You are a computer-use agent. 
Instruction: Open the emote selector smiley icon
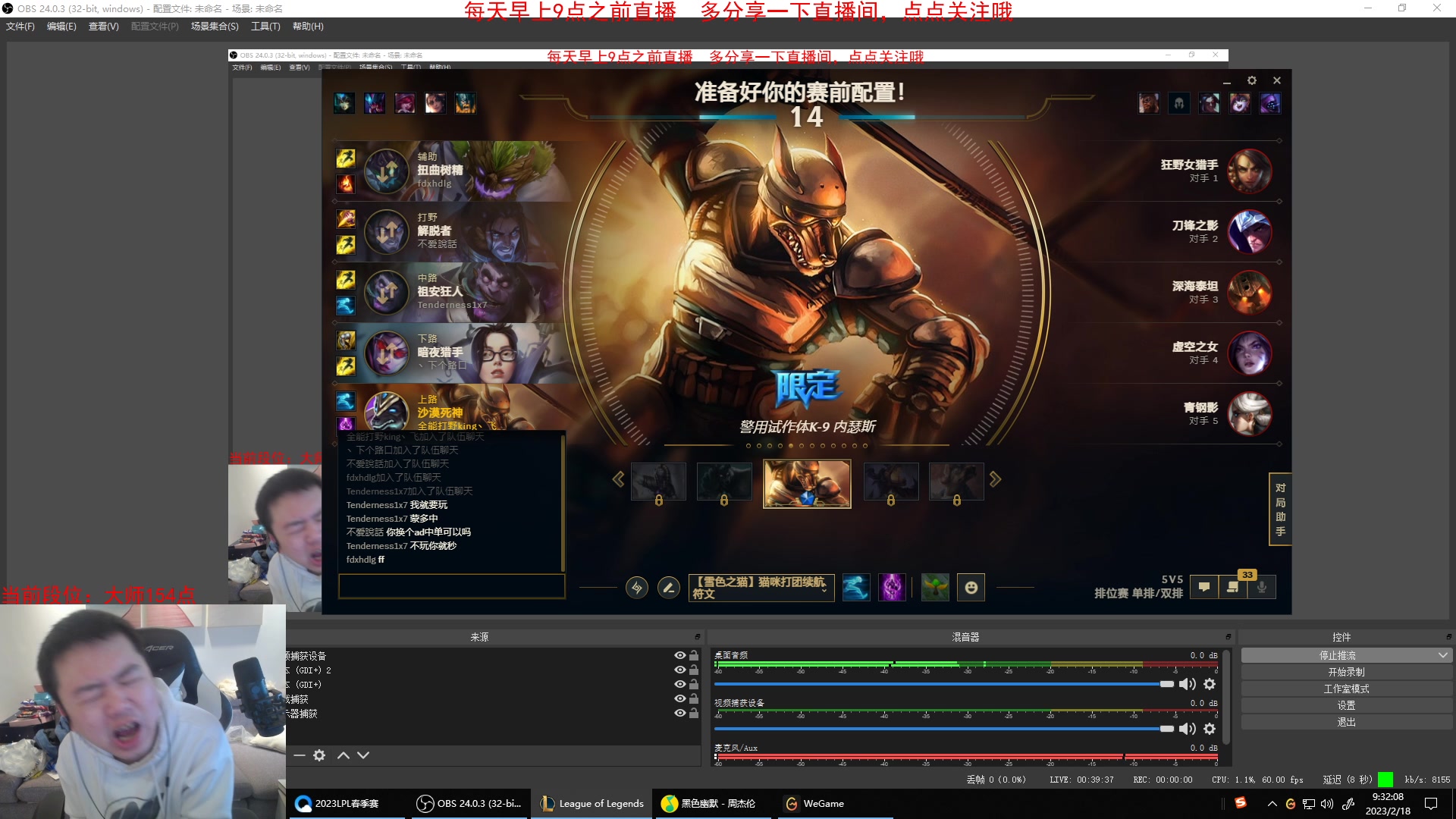tap(971, 588)
